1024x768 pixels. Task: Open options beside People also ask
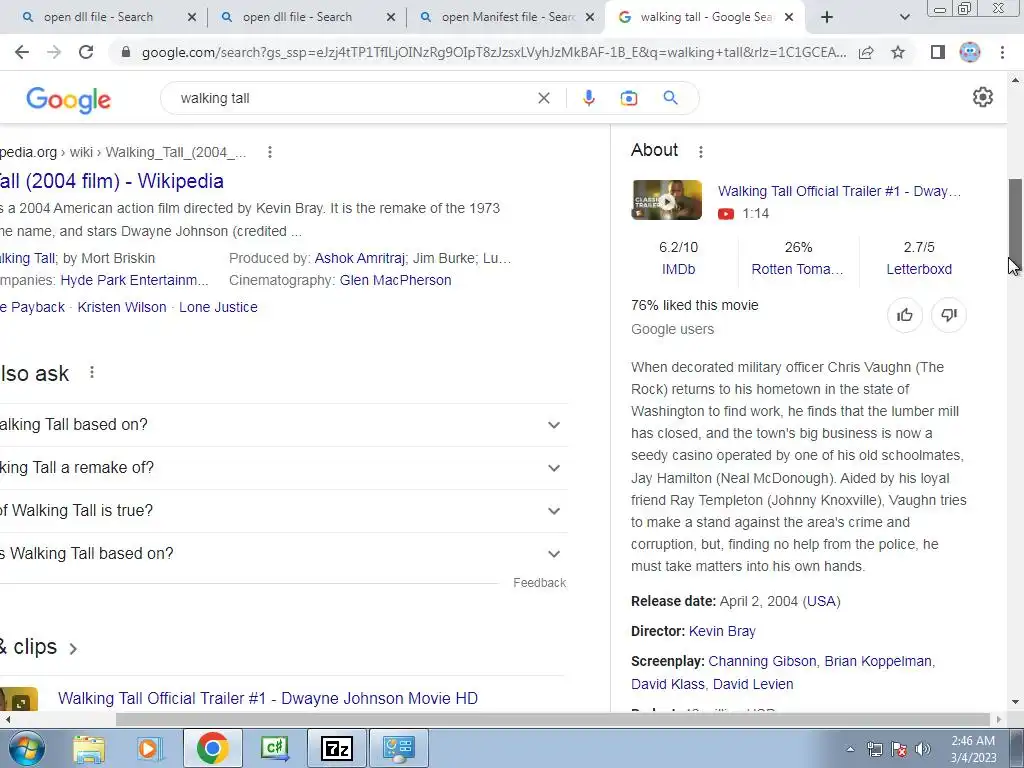click(x=92, y=372)
